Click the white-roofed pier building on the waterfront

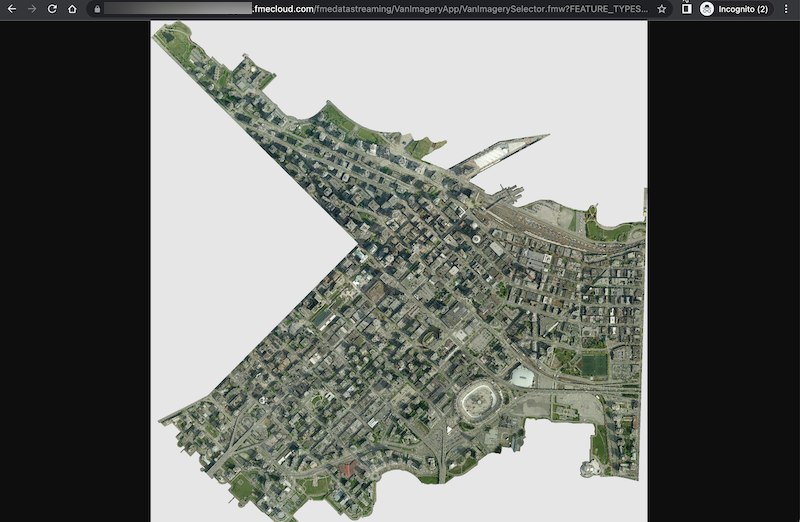[496, 156]
